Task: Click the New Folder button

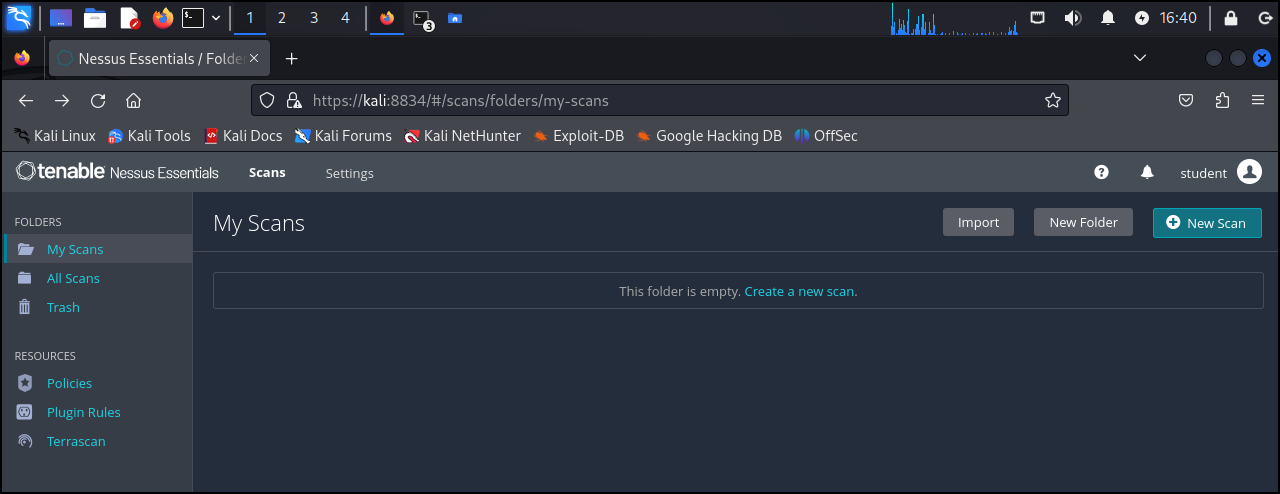Action: click(1083, 222)
